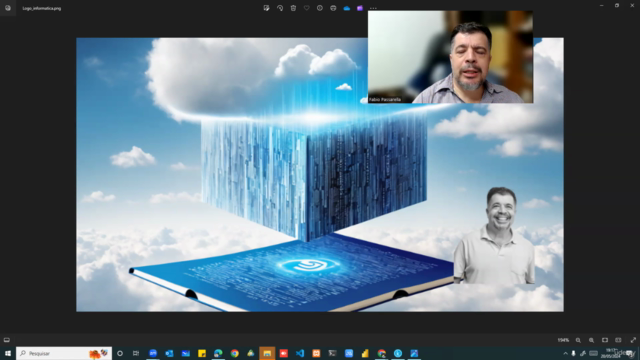Click the actual size icon
640x360 pixels.
(618, 340)
